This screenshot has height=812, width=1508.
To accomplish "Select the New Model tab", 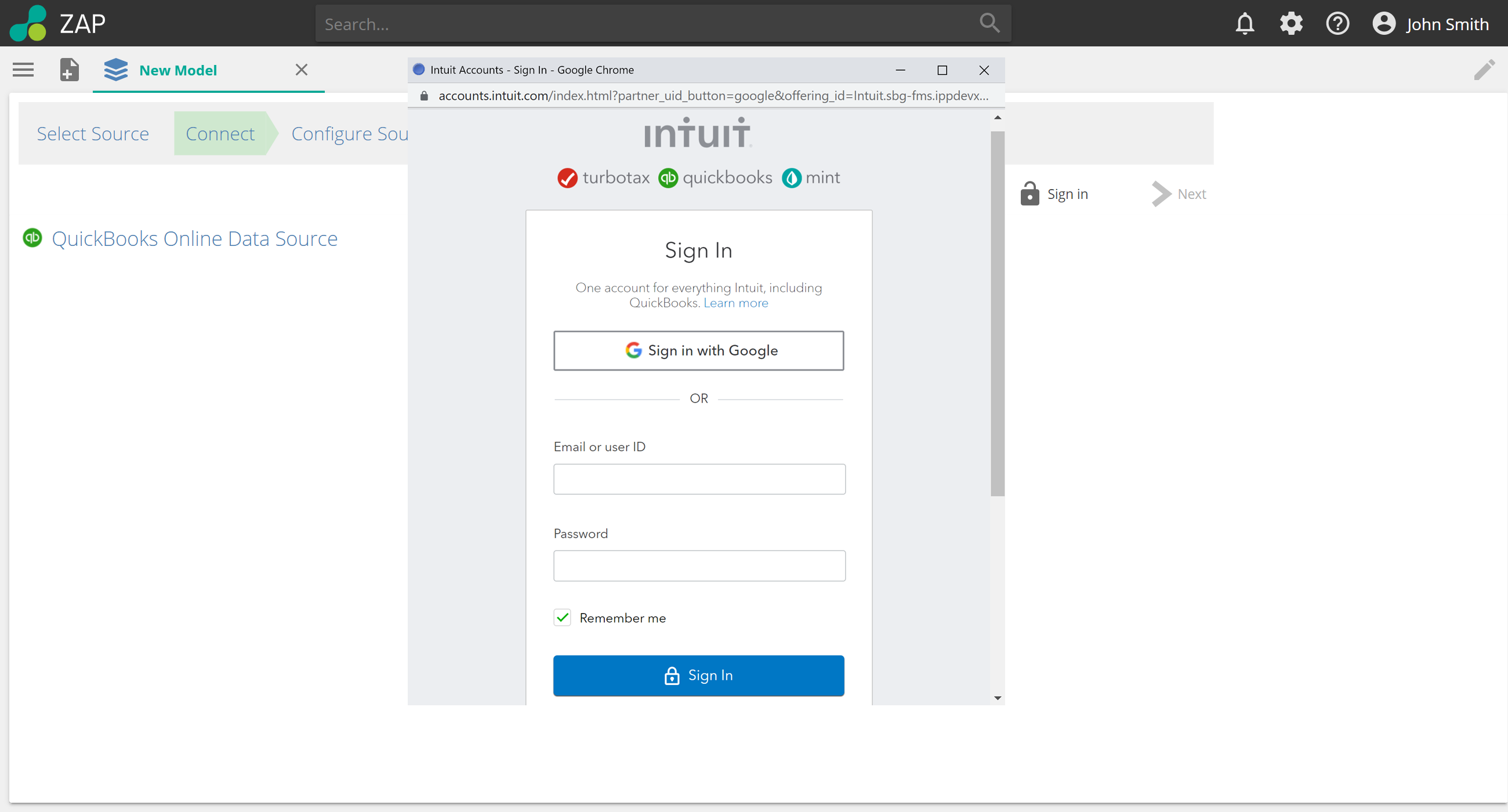I will coord(208,70).
